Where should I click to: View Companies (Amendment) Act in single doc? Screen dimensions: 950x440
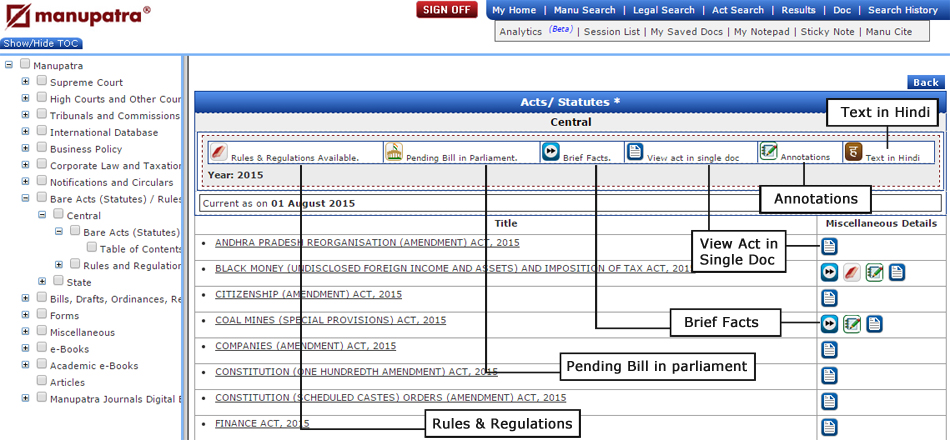829,350
